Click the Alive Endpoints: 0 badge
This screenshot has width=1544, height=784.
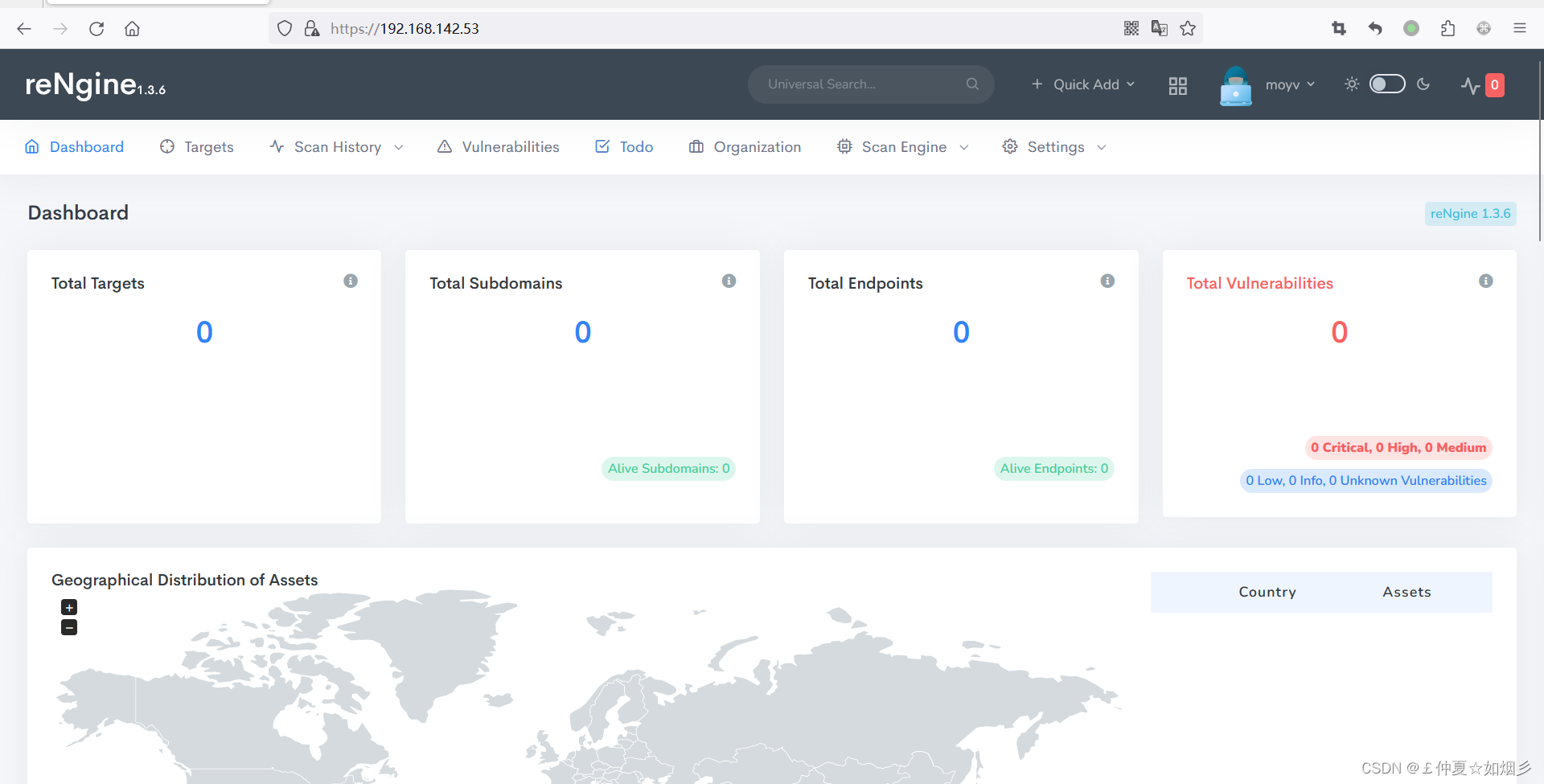pyautogui.click(x=1053, y=469)
